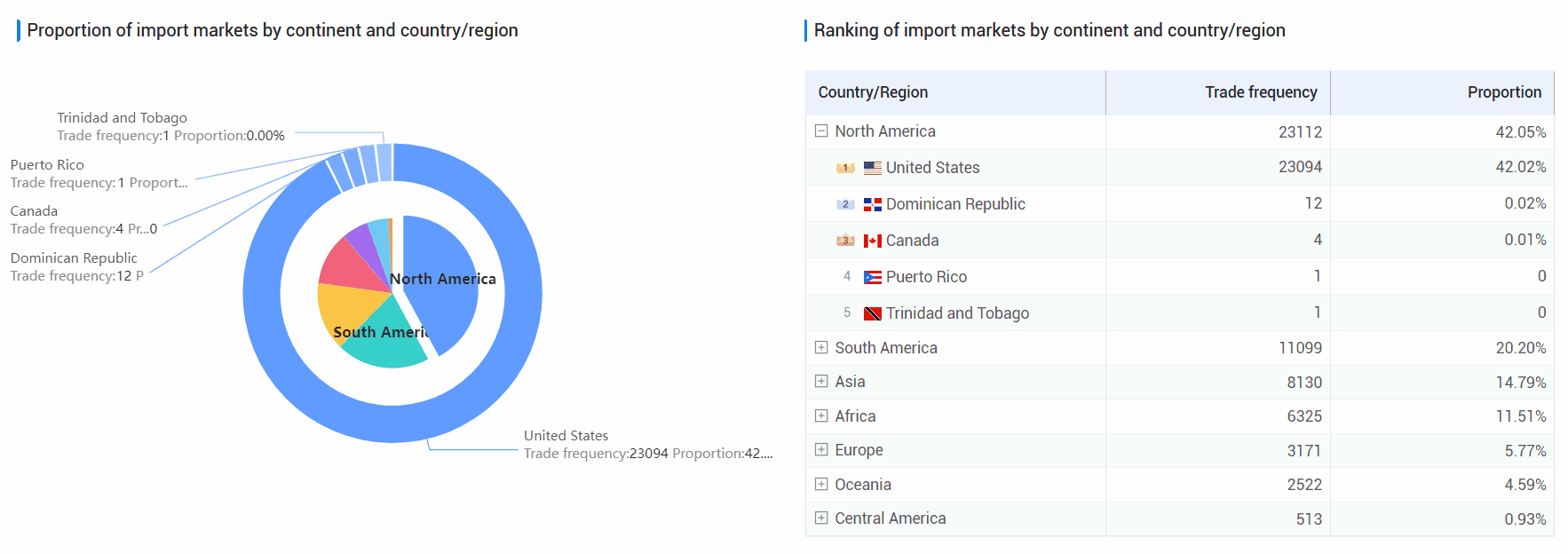This screenshot has height=554, width=1568.
Task: Click the Canada flag icon
Action: [872, 241]
